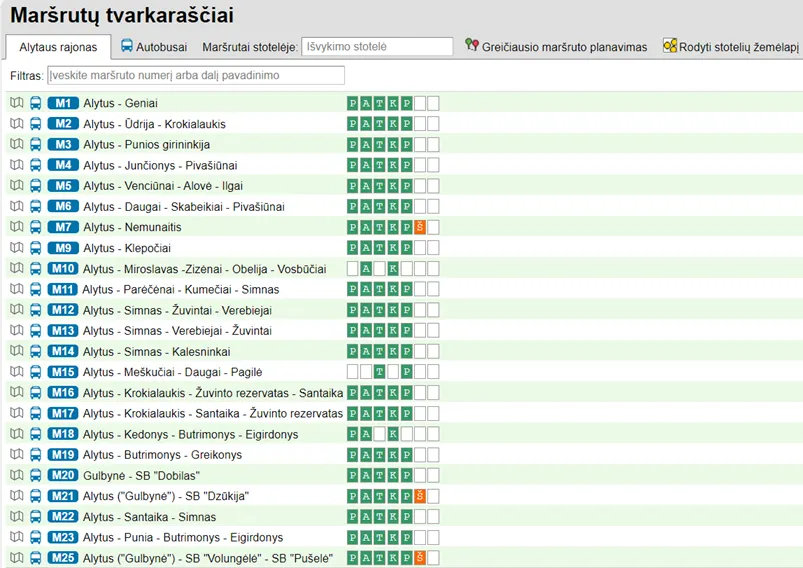Switch to the Autobusai tab
803x568 pixels.
click(x=154, y=47)
